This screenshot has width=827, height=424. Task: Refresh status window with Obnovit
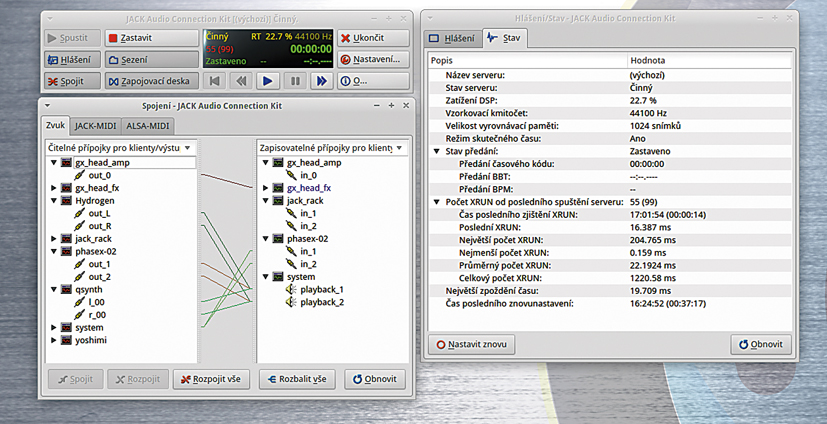tap(761, 344)
